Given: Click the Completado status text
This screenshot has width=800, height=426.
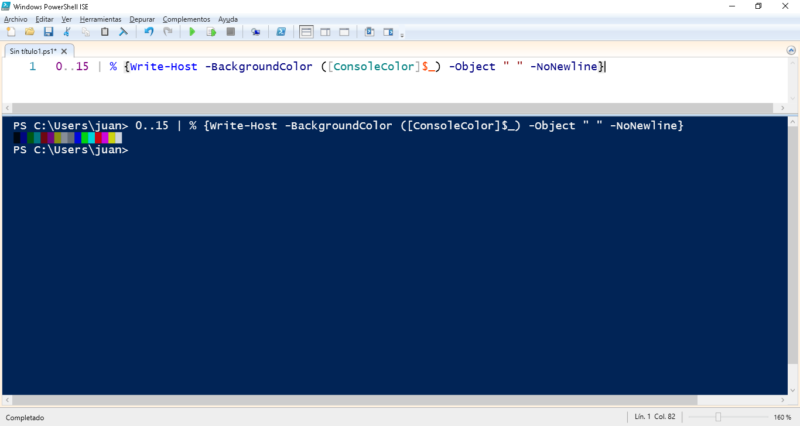Looking at the screenshot, I should point(24,417).
